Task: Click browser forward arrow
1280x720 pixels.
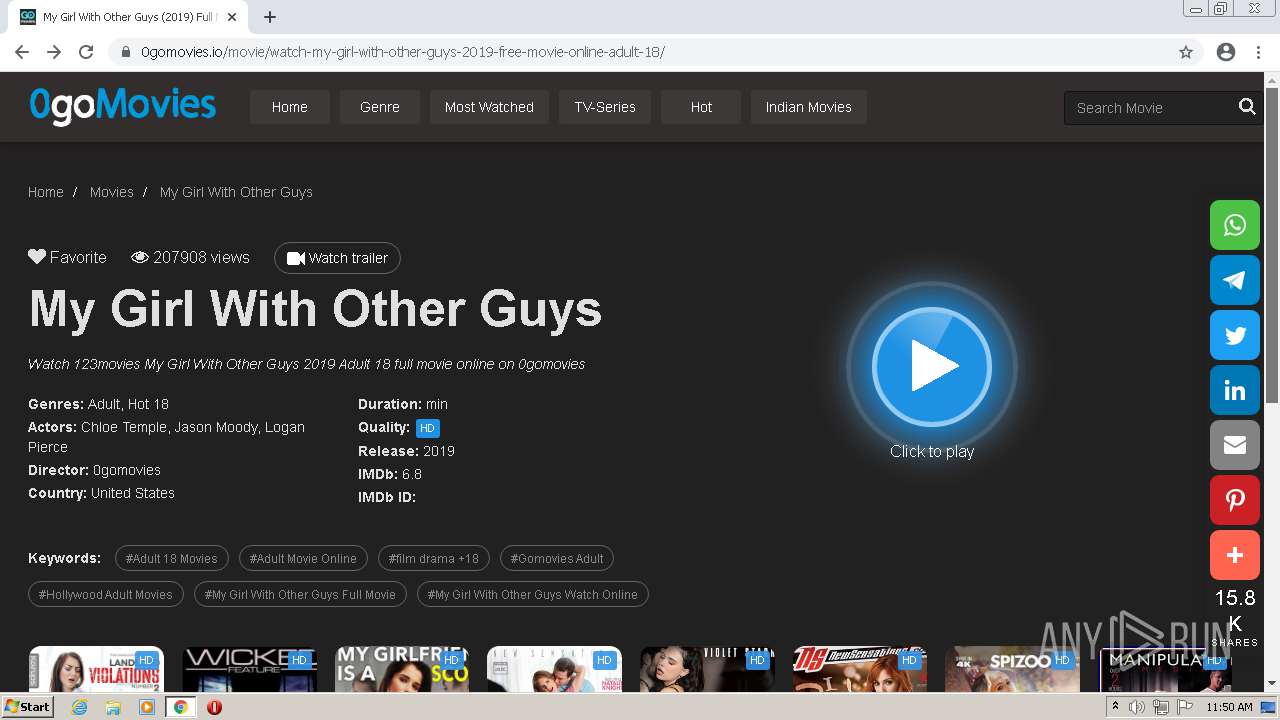Action: pyautogui.click(x=54, y=52)
